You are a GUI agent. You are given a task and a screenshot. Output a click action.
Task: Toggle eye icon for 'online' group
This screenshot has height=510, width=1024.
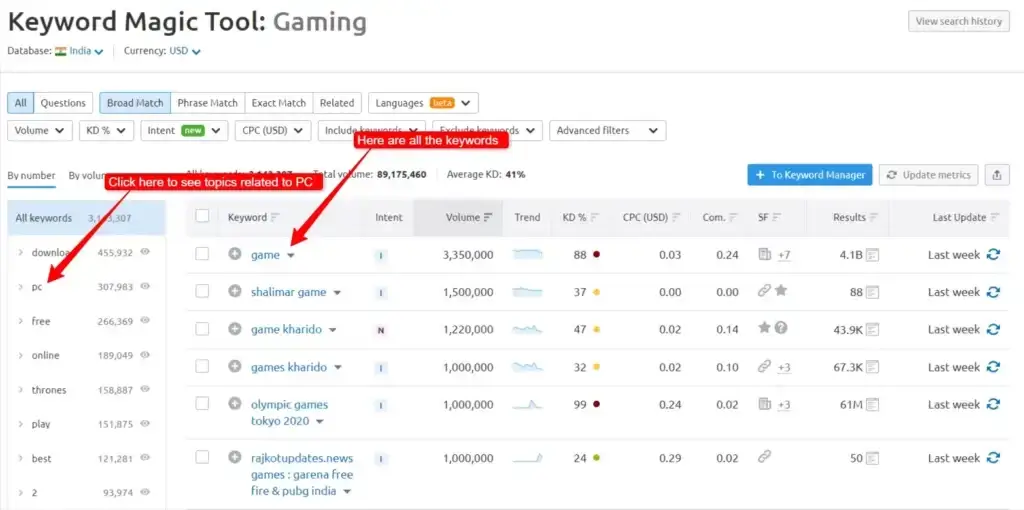pos(145,355)
